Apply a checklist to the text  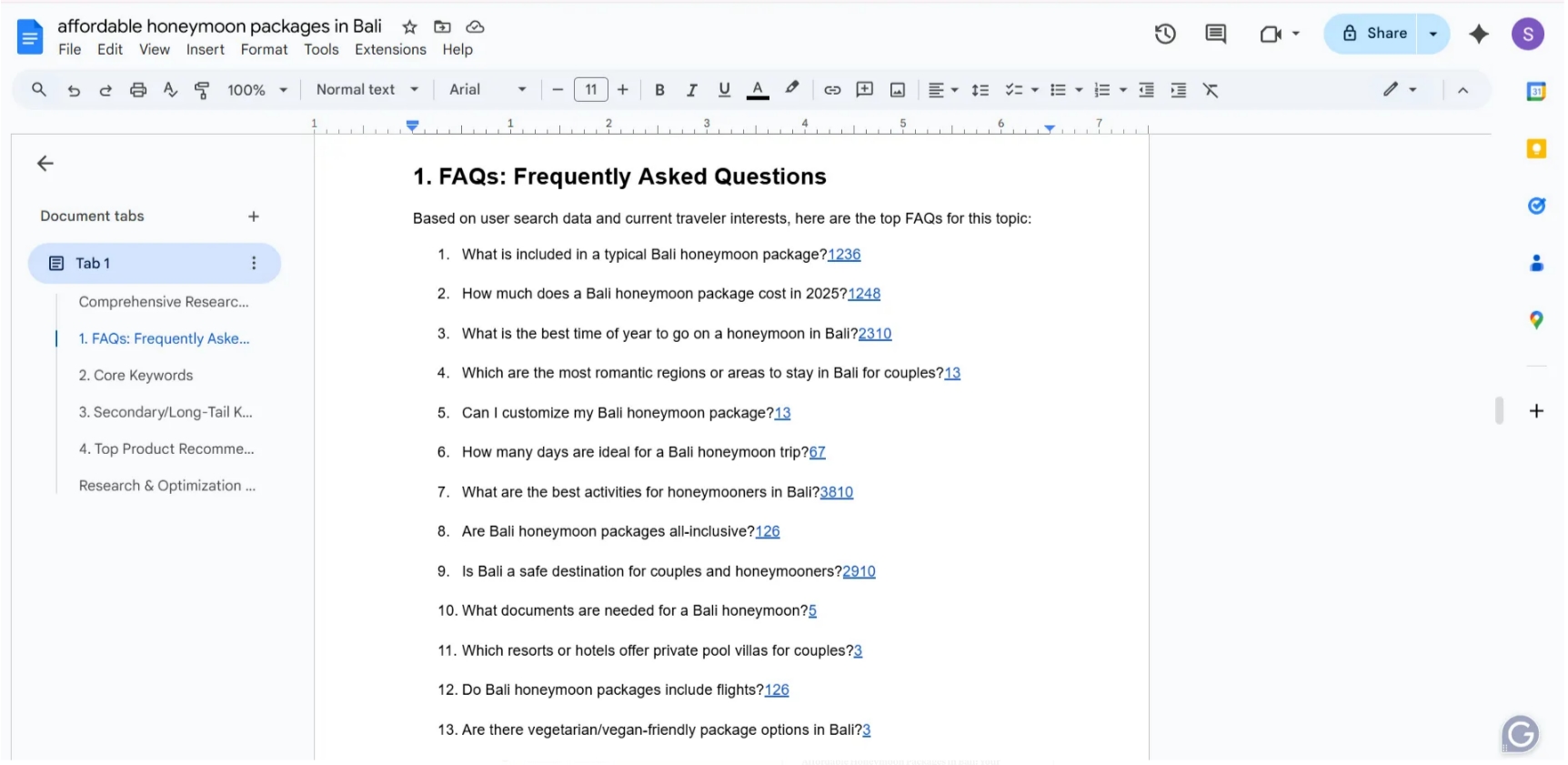tap(1014, 89)
